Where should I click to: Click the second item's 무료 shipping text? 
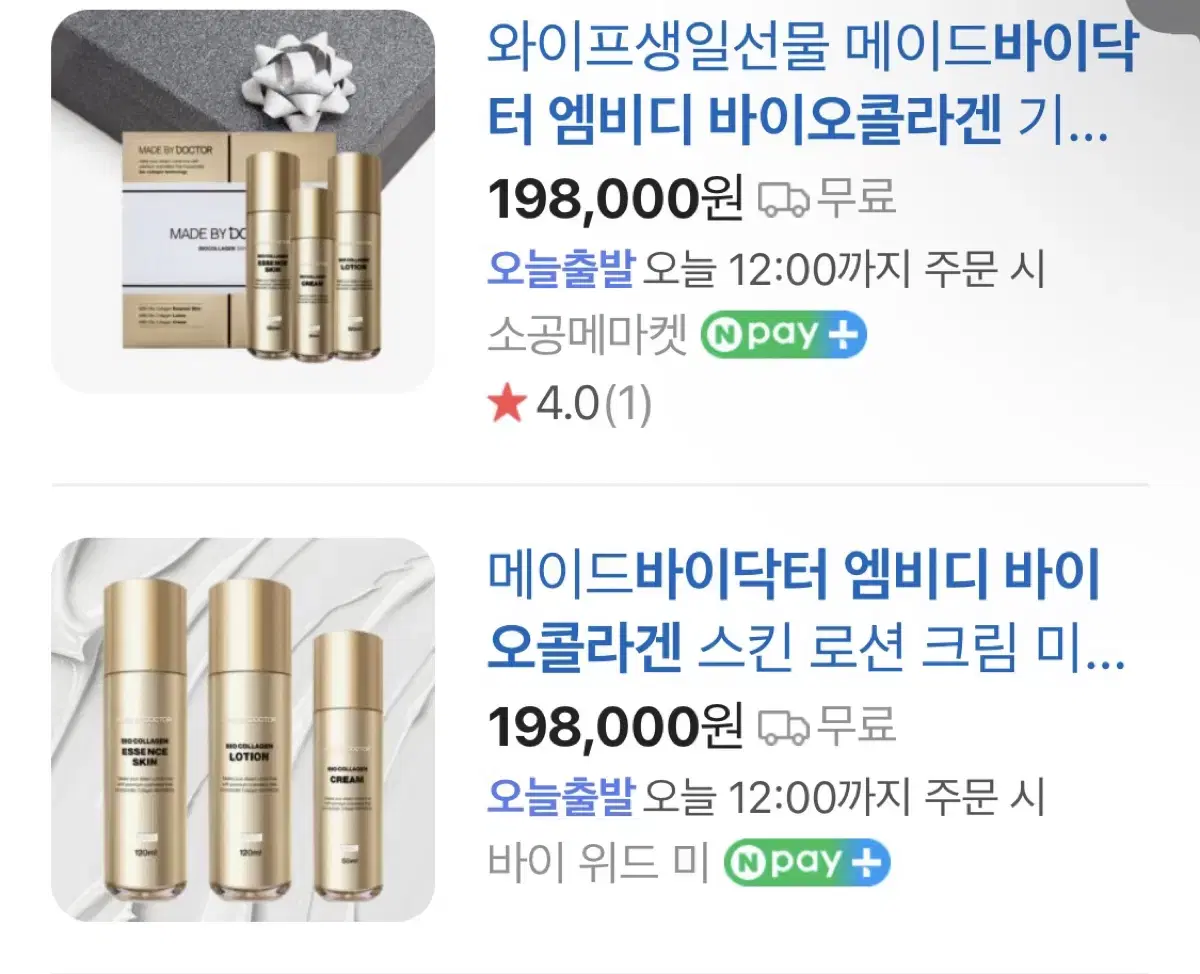pyautogui.click(x=857, y=725)
